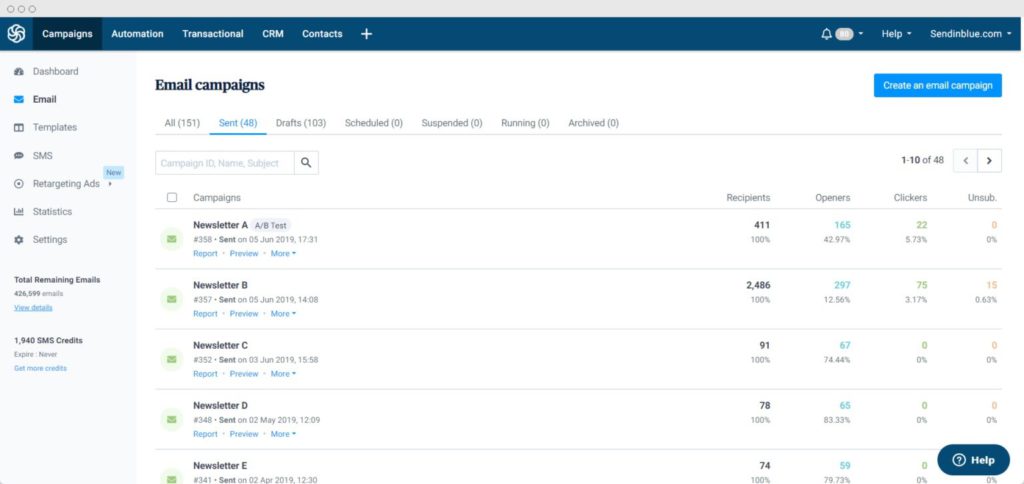Toggle the select-all campaigns checkbox
The image size is (1024, 484).
(172, 198)
